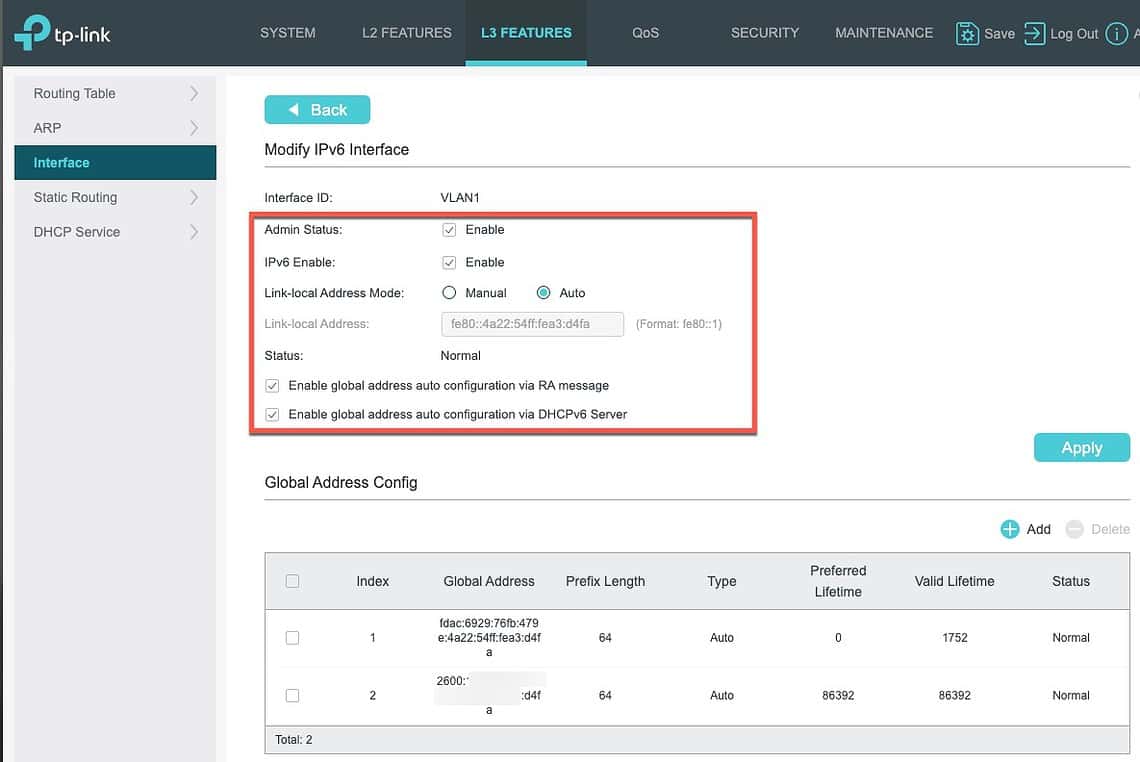The width and height of the screenshot is (1140, 762).
Task: Uncheck the Admin Status Enable checkbox
Action: coord(449,229)
